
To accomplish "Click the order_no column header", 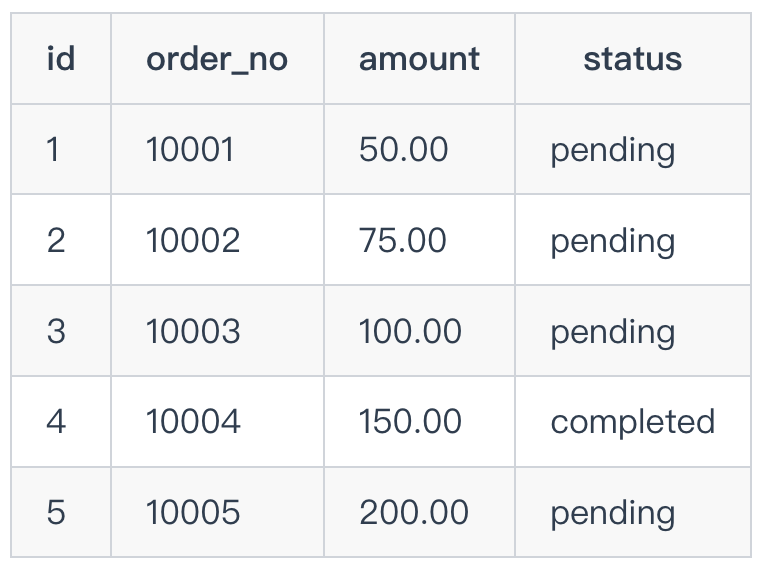I will coord(217,59).
